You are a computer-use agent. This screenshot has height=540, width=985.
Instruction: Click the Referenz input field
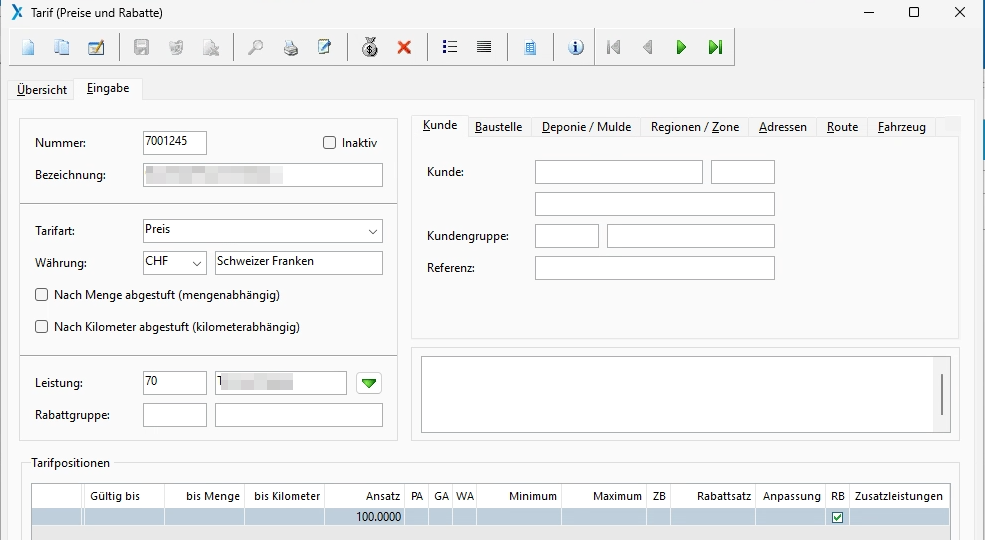pos(654,268)
